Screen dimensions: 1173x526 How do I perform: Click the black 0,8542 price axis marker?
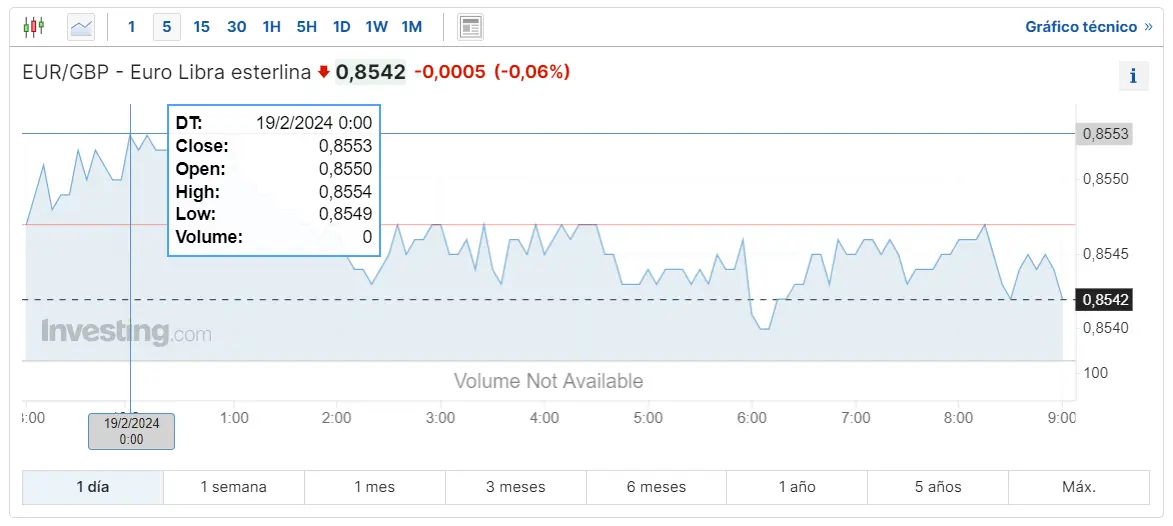point(1103,300)
